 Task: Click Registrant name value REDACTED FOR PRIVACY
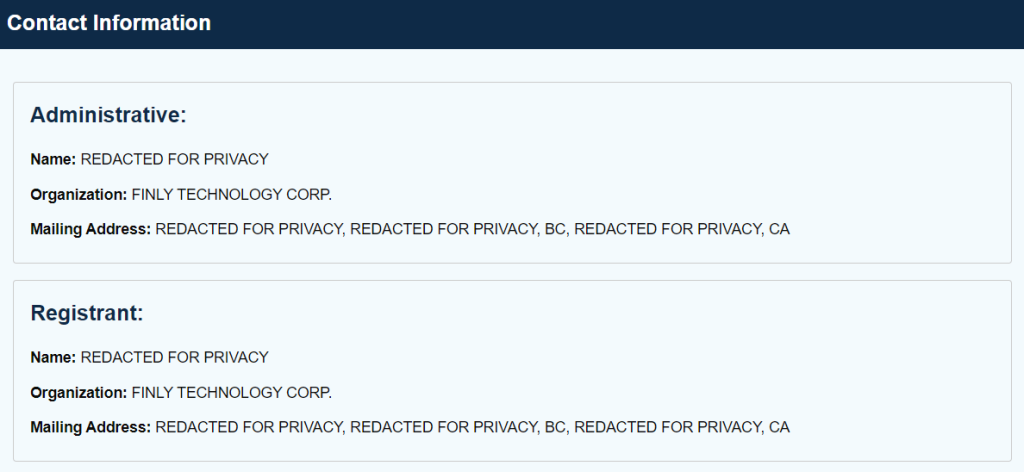[x=175, y=357]
